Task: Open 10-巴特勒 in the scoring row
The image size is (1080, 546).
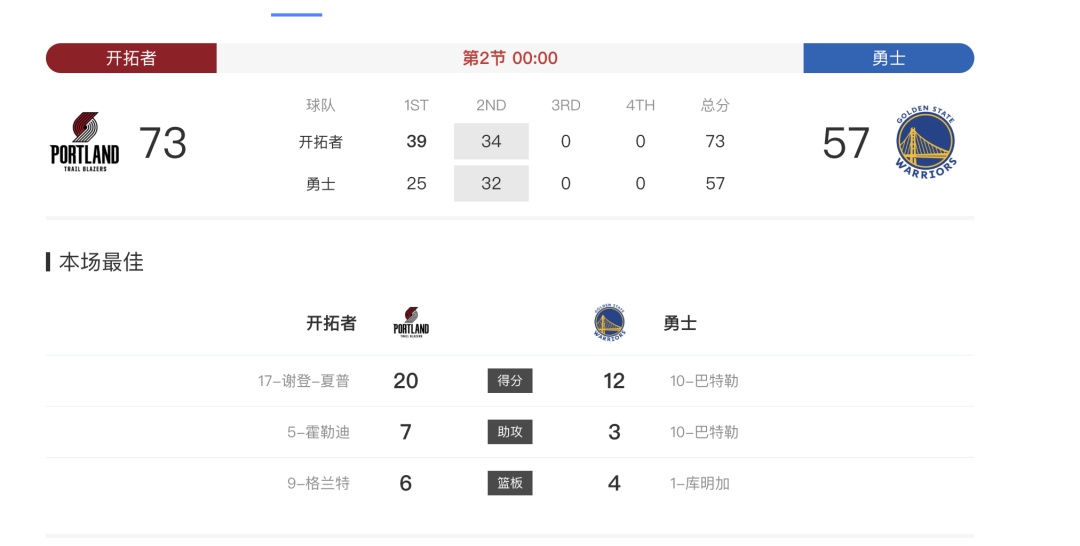Action: point(704,381)
